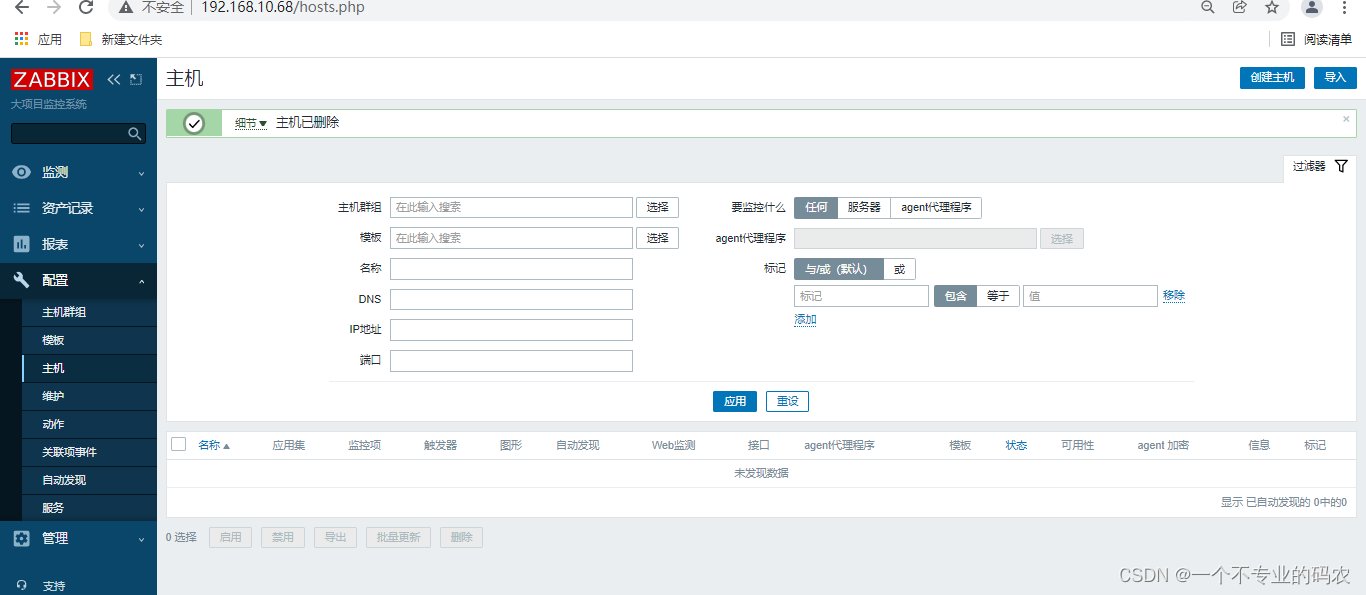This screenshot has width=1366, height=595.
Task: Click the not-secure warning icon
Action: coord(125,7)
